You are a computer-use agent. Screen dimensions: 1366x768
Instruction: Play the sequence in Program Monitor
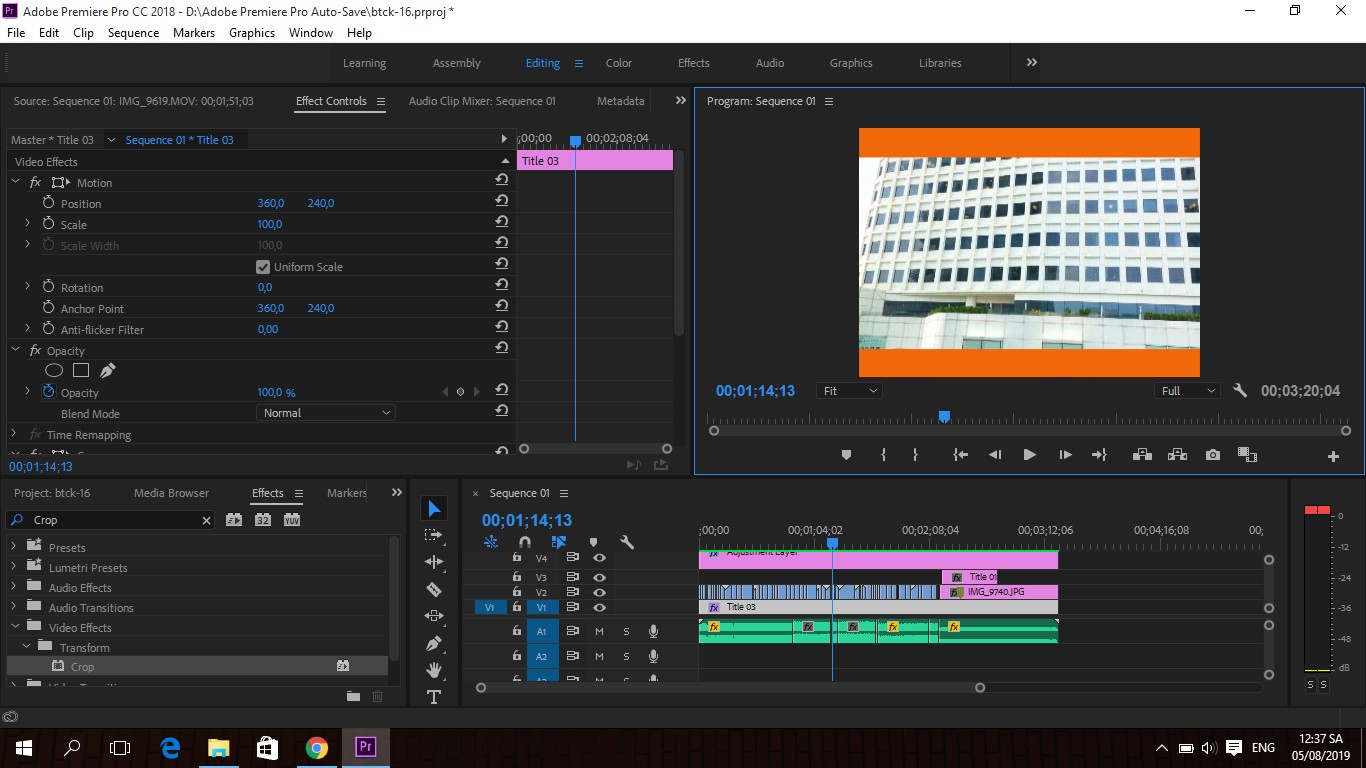(1029, 455)
